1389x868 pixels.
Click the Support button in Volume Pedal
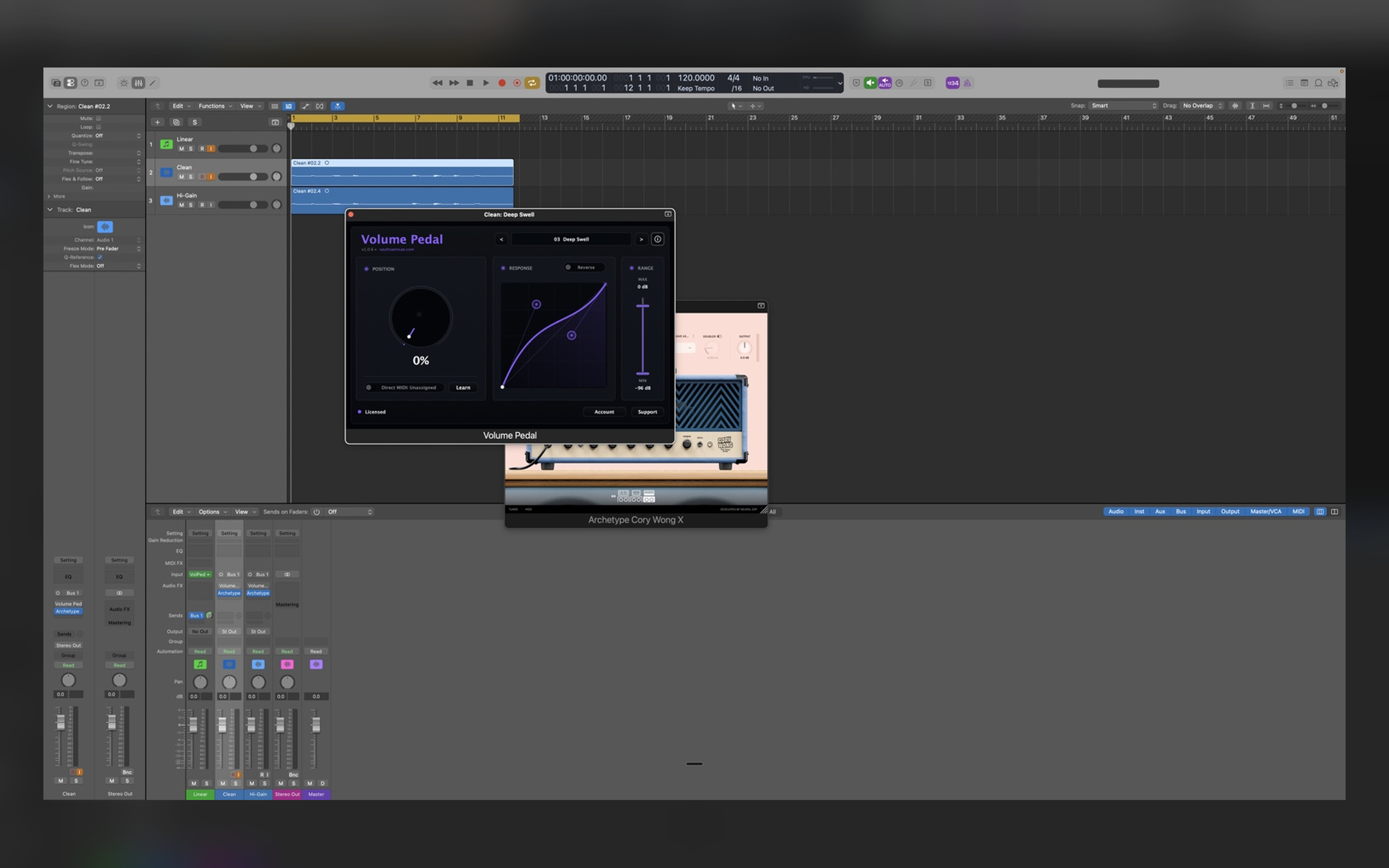tap(647, 412)
